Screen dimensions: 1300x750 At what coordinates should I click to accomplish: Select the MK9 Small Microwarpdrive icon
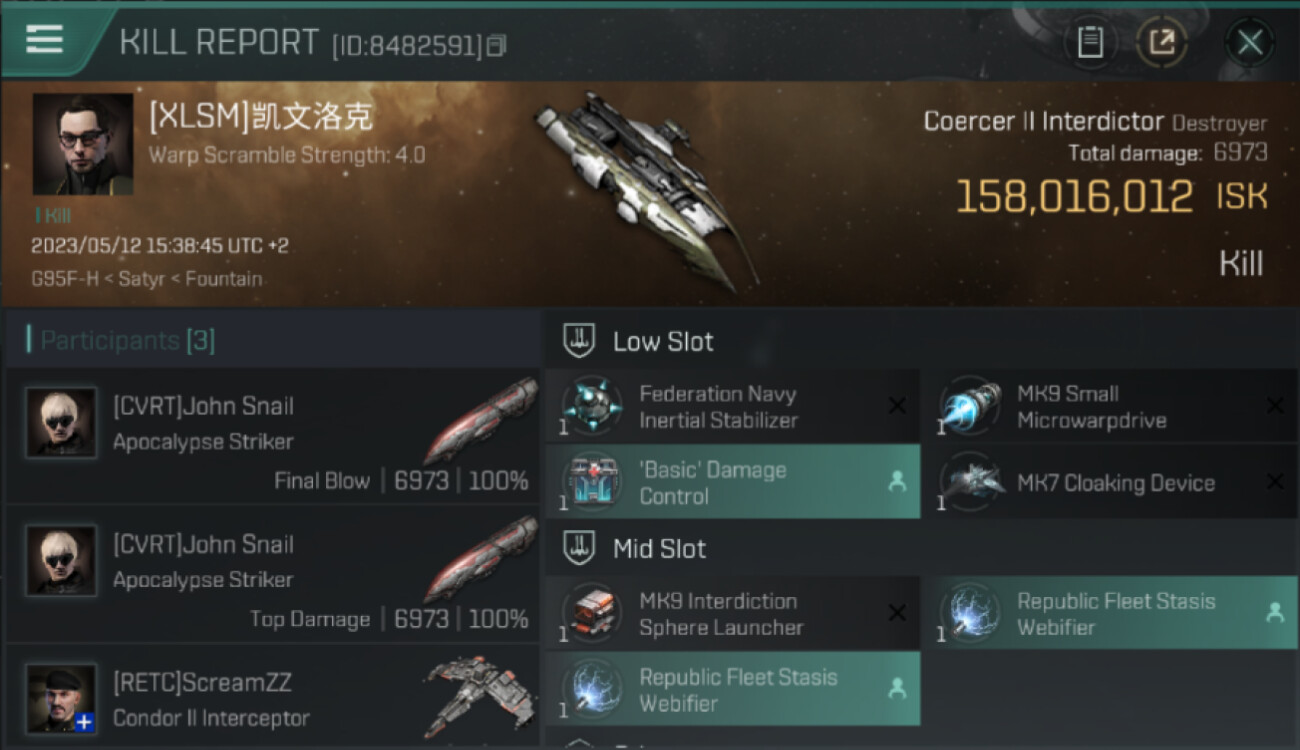pyautogui.click(x=970, y=407)
